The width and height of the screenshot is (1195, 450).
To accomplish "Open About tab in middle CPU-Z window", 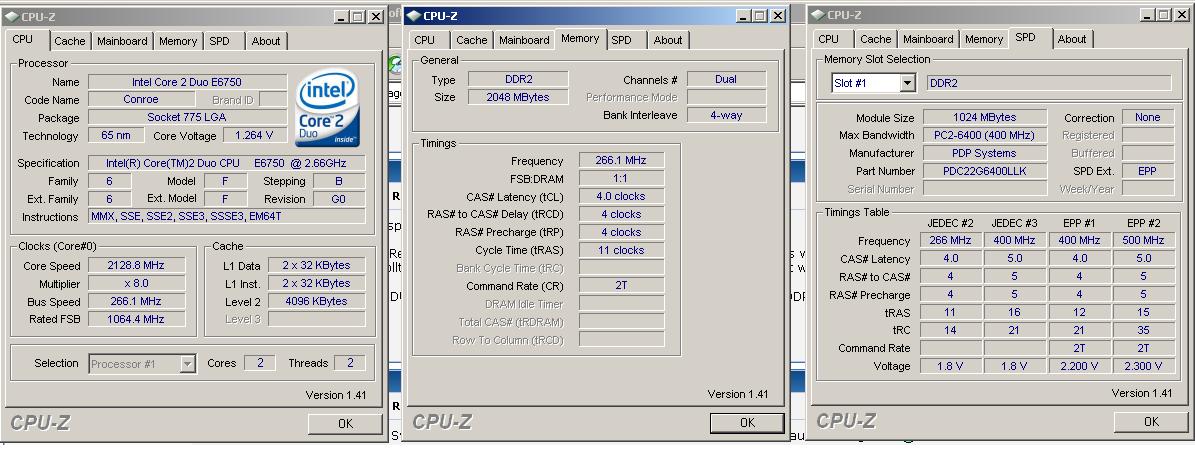I will [668, 40].
